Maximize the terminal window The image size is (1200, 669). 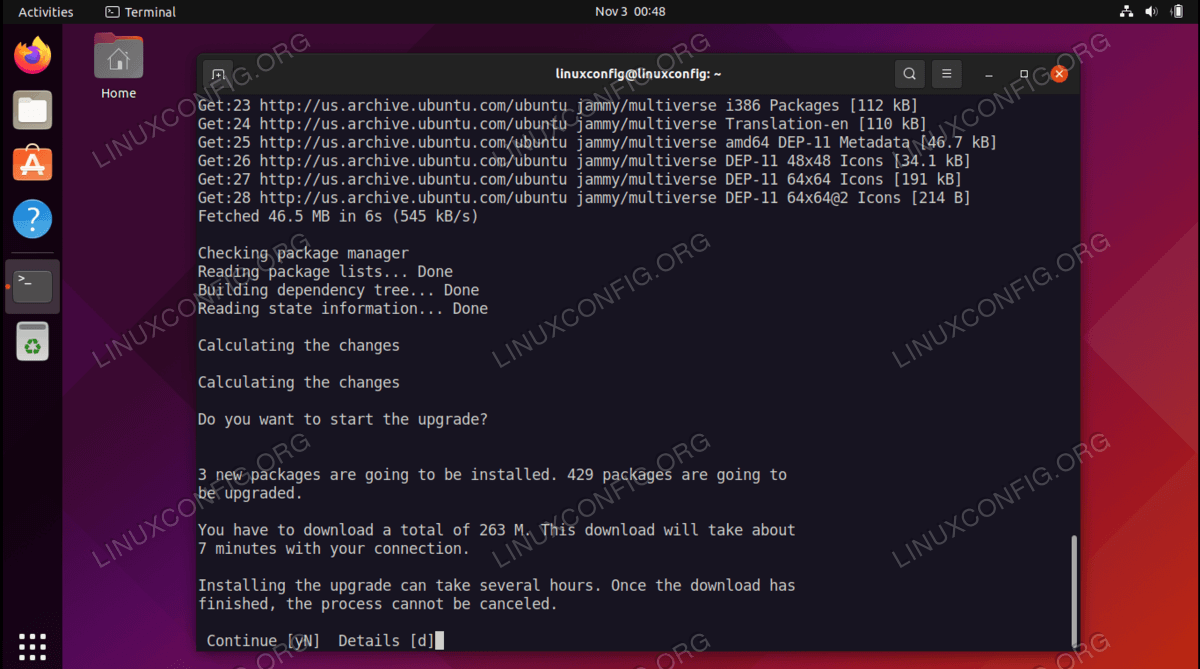pos(1024,74)
